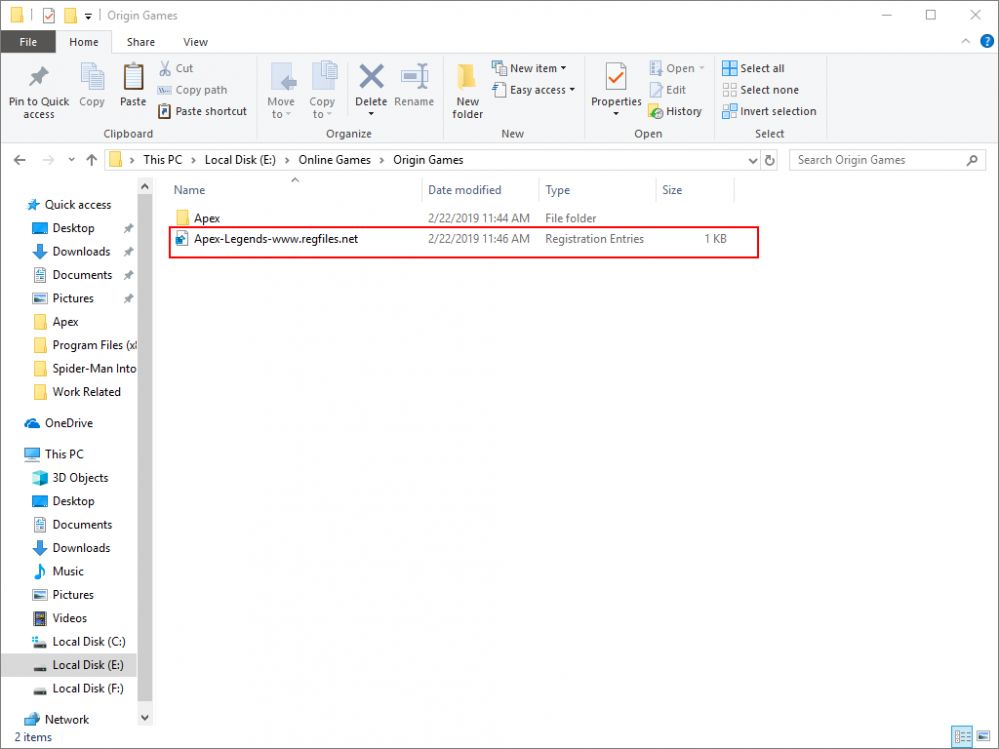
Task: Open the Copy to menu
Action: click(x=322, y=90)
